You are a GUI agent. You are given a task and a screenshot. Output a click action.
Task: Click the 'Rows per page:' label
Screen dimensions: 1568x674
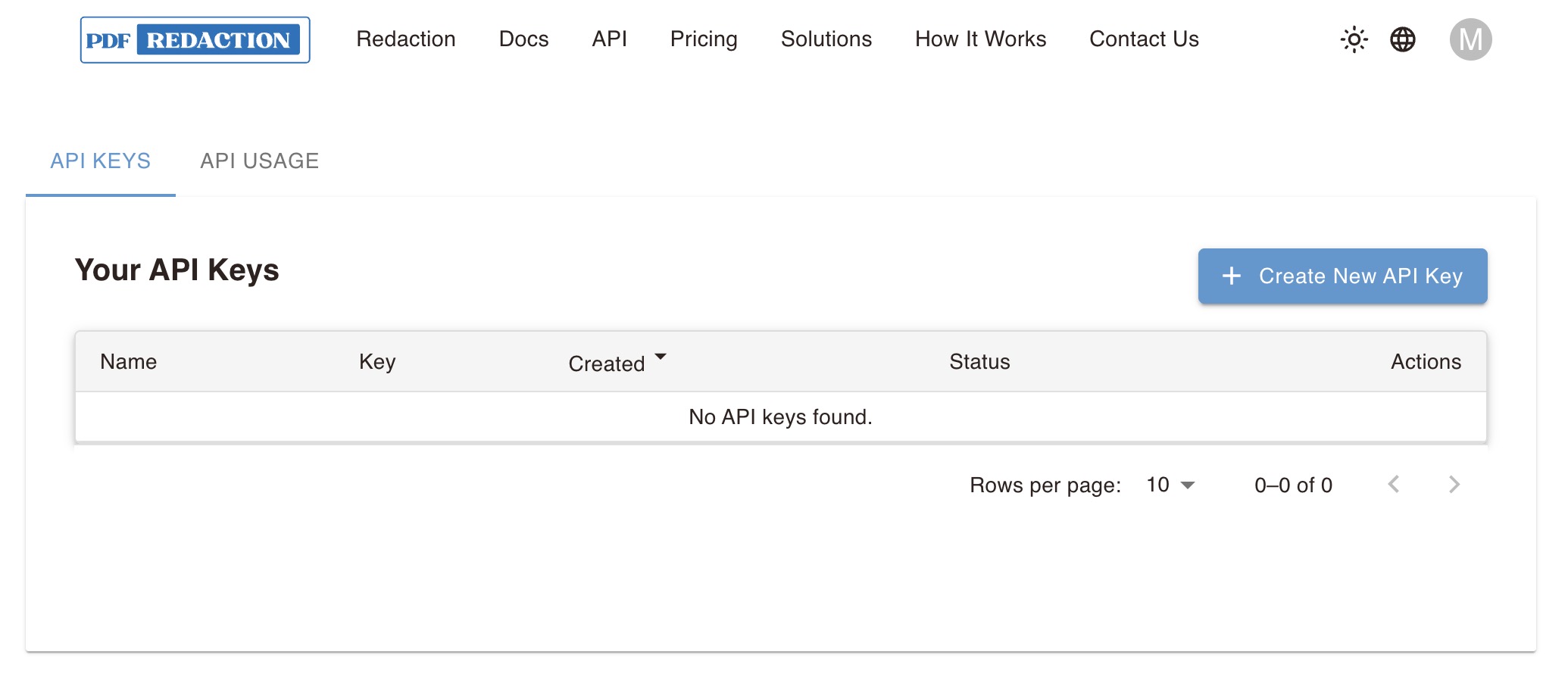1045,485
